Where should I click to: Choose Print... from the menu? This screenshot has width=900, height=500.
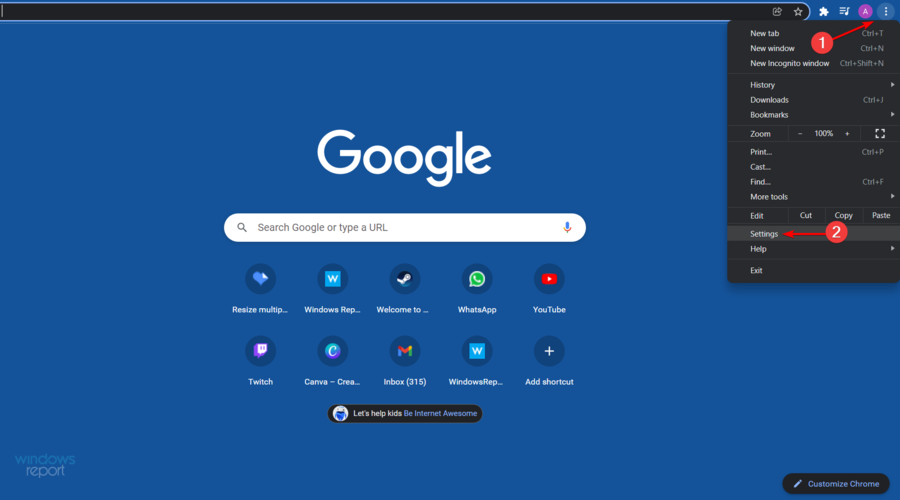click(x=813, y=152)
